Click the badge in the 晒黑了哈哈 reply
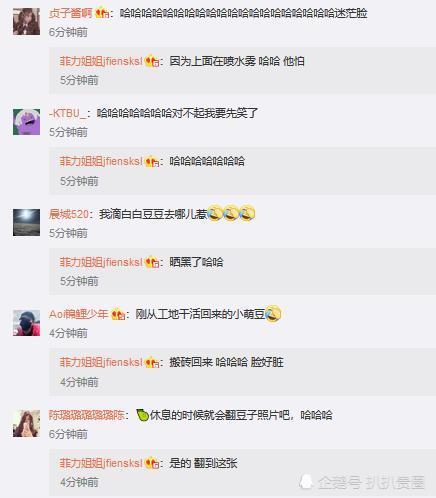436x498 pixels. pyautogui.click(x=152, y=262)
